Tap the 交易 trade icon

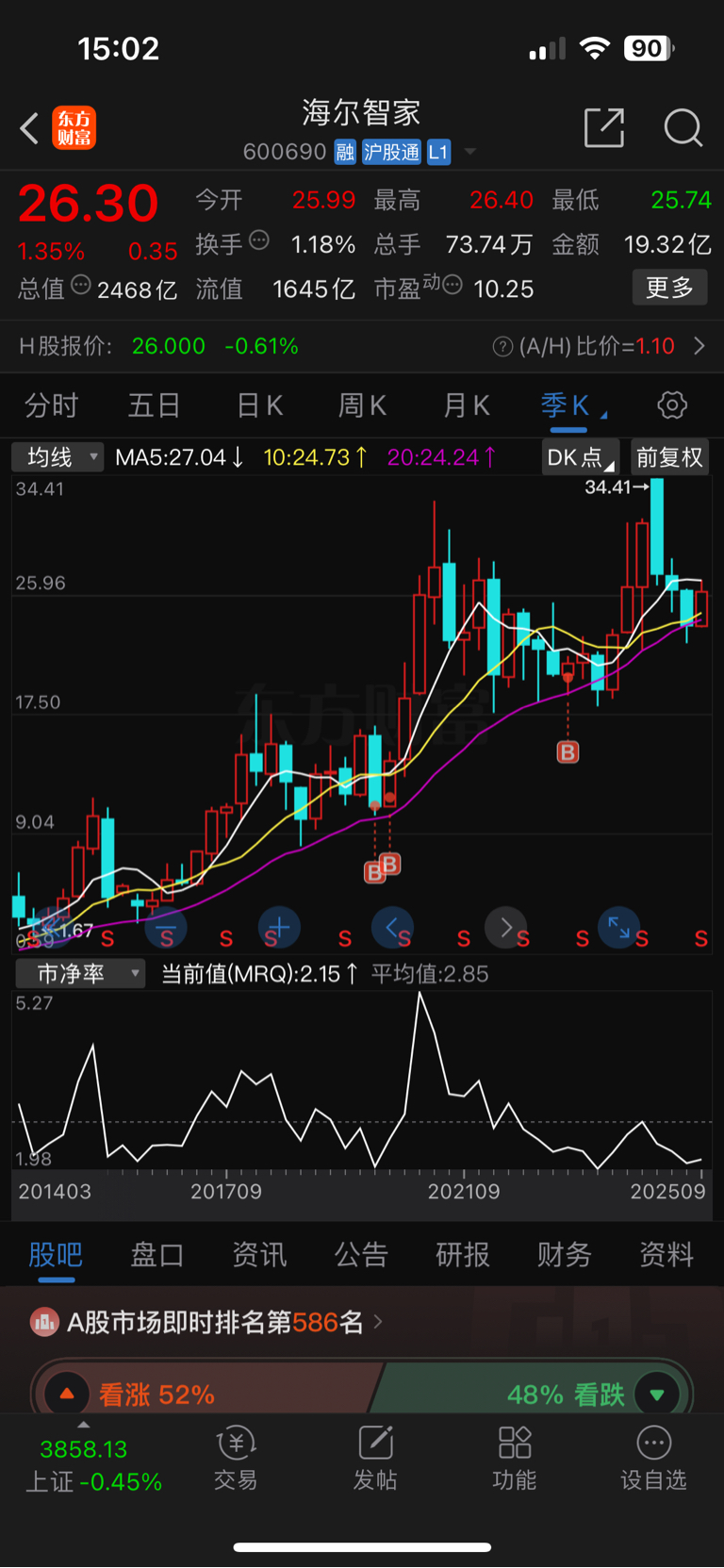pos(236,1443)
